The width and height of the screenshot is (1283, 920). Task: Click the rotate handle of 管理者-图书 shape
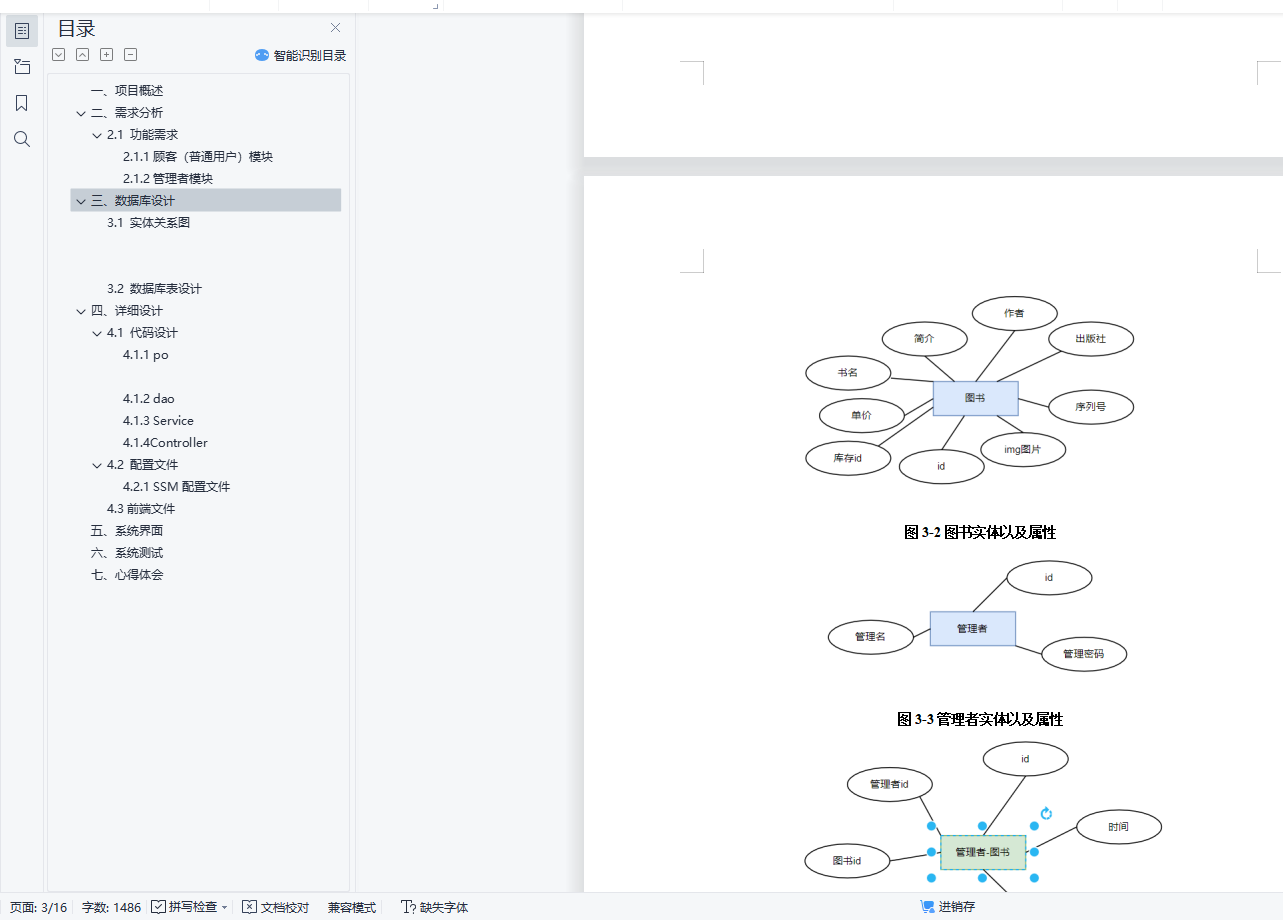point(1046,814)
